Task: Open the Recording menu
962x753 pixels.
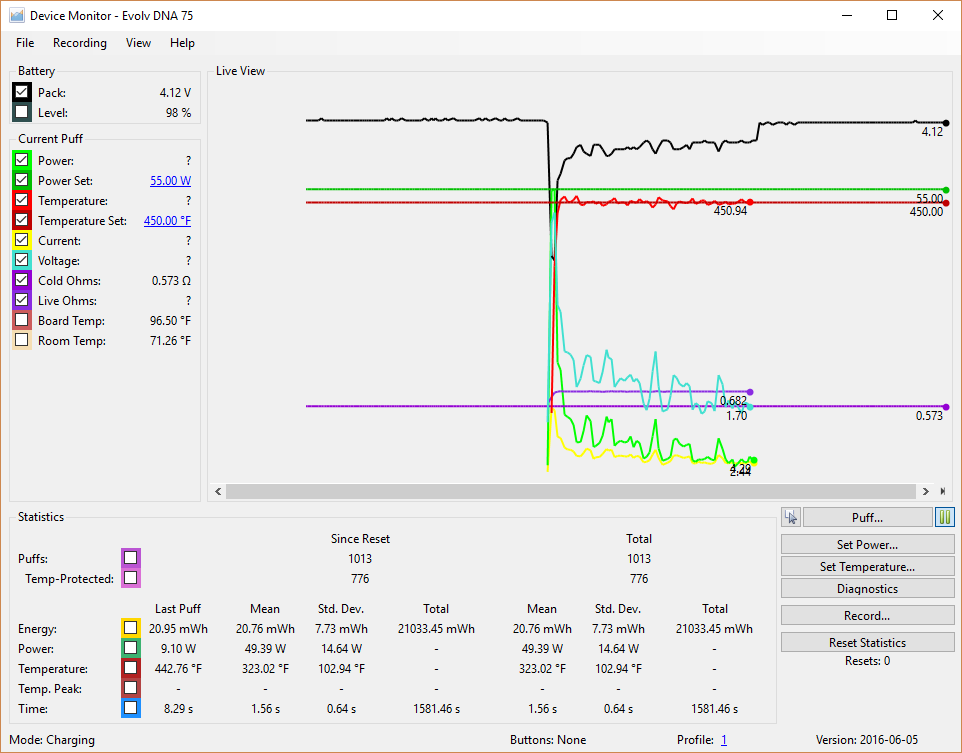Action: [x=80, y=43]
